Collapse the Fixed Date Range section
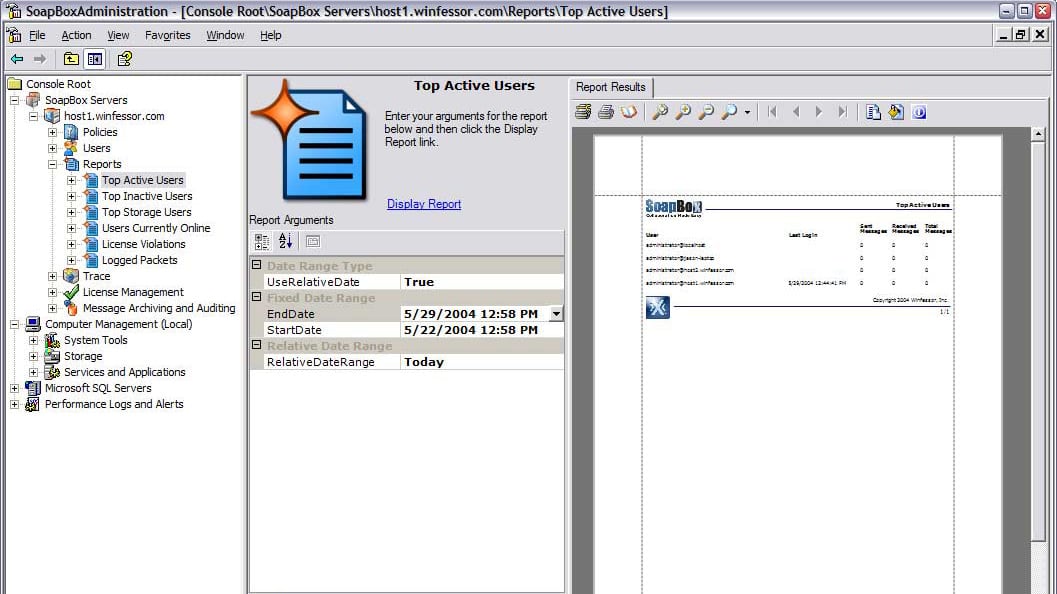This screenshot has width=1057, height=594. tap(257, 298)
